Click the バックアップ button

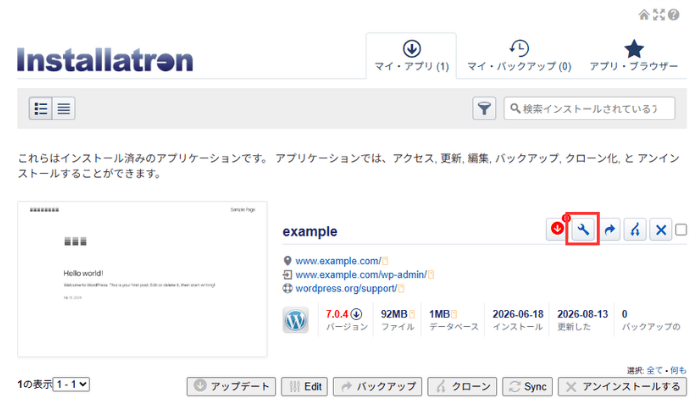coord(377,386)
